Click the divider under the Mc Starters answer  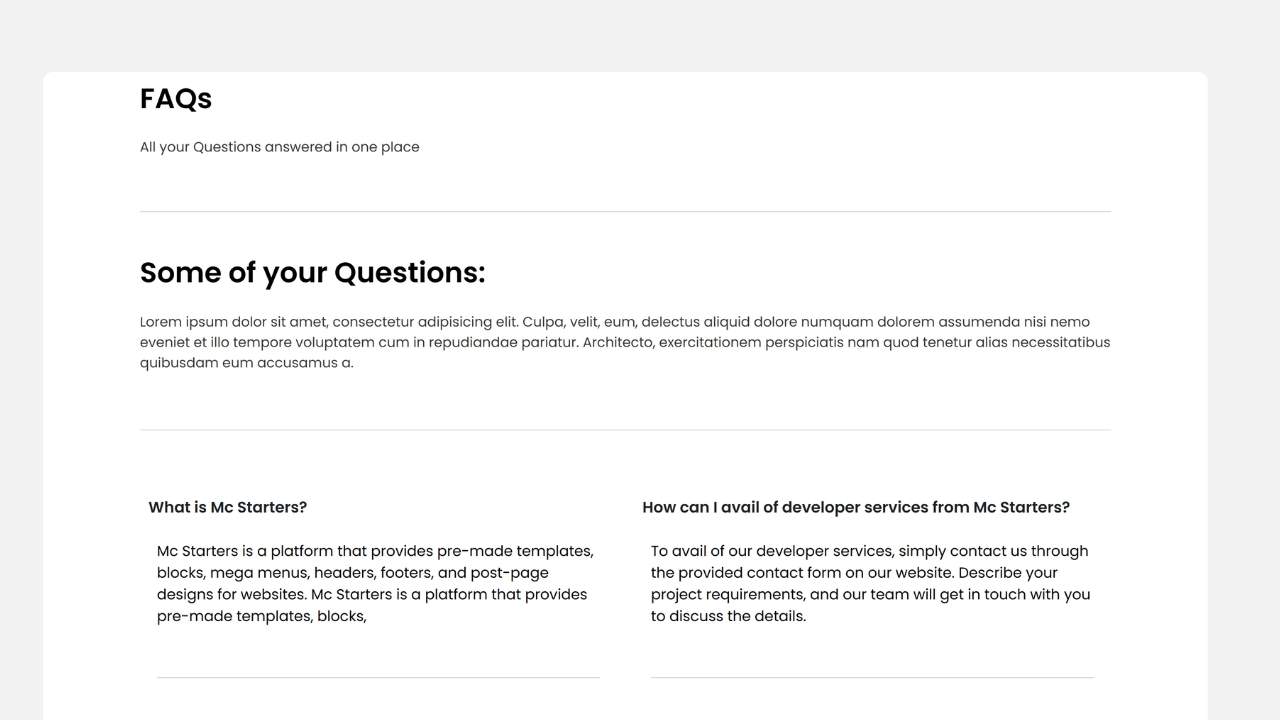(x=378, y=678)
